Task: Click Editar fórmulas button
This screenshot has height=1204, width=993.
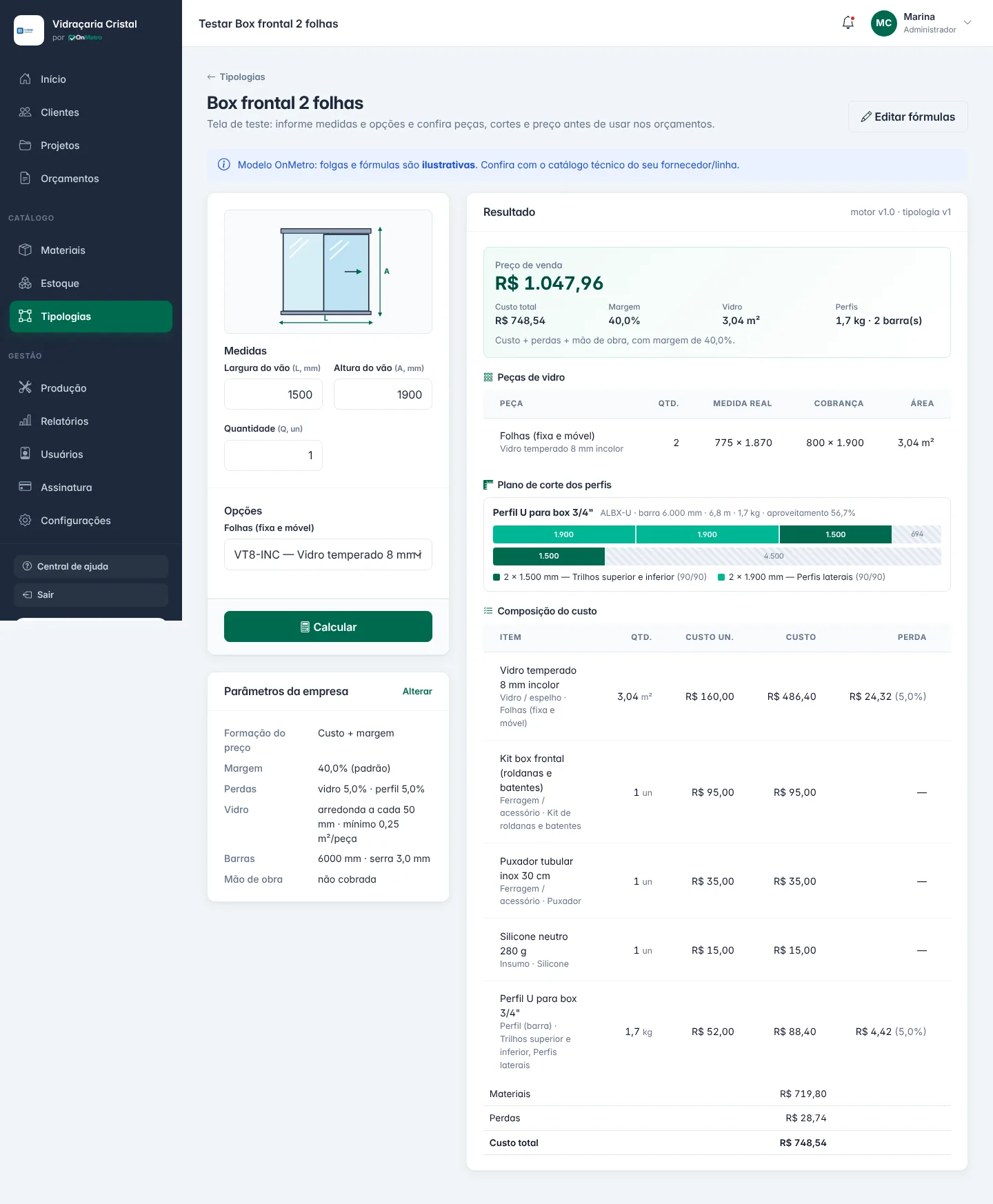Action: coord(907,117)
